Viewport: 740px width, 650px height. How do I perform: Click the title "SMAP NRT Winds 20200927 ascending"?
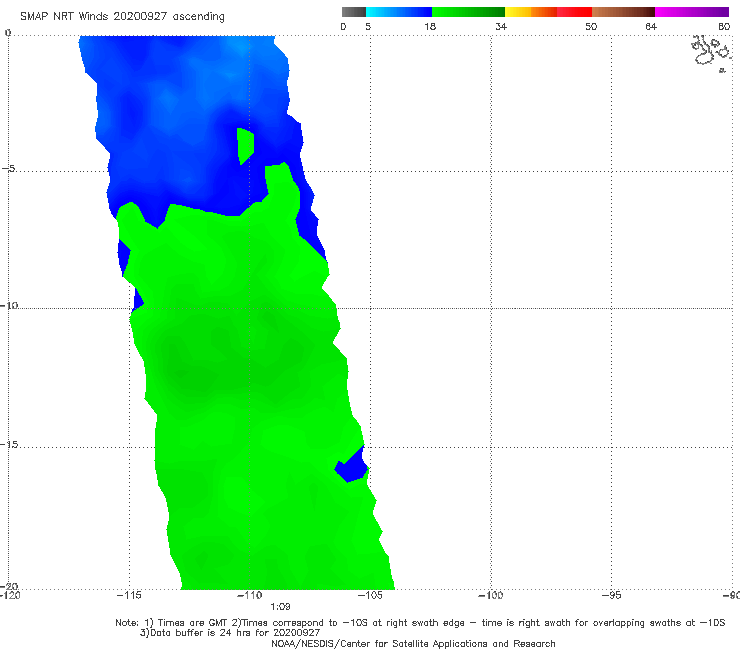point(122,17)
